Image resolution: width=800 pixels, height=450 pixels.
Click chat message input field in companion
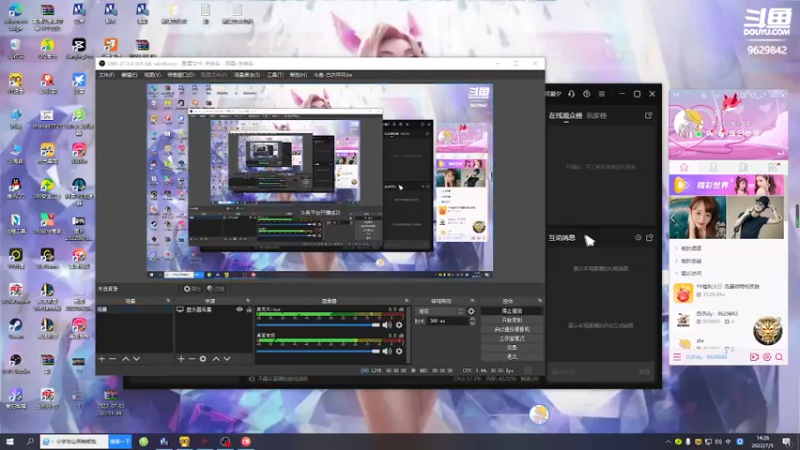[592, 372]
